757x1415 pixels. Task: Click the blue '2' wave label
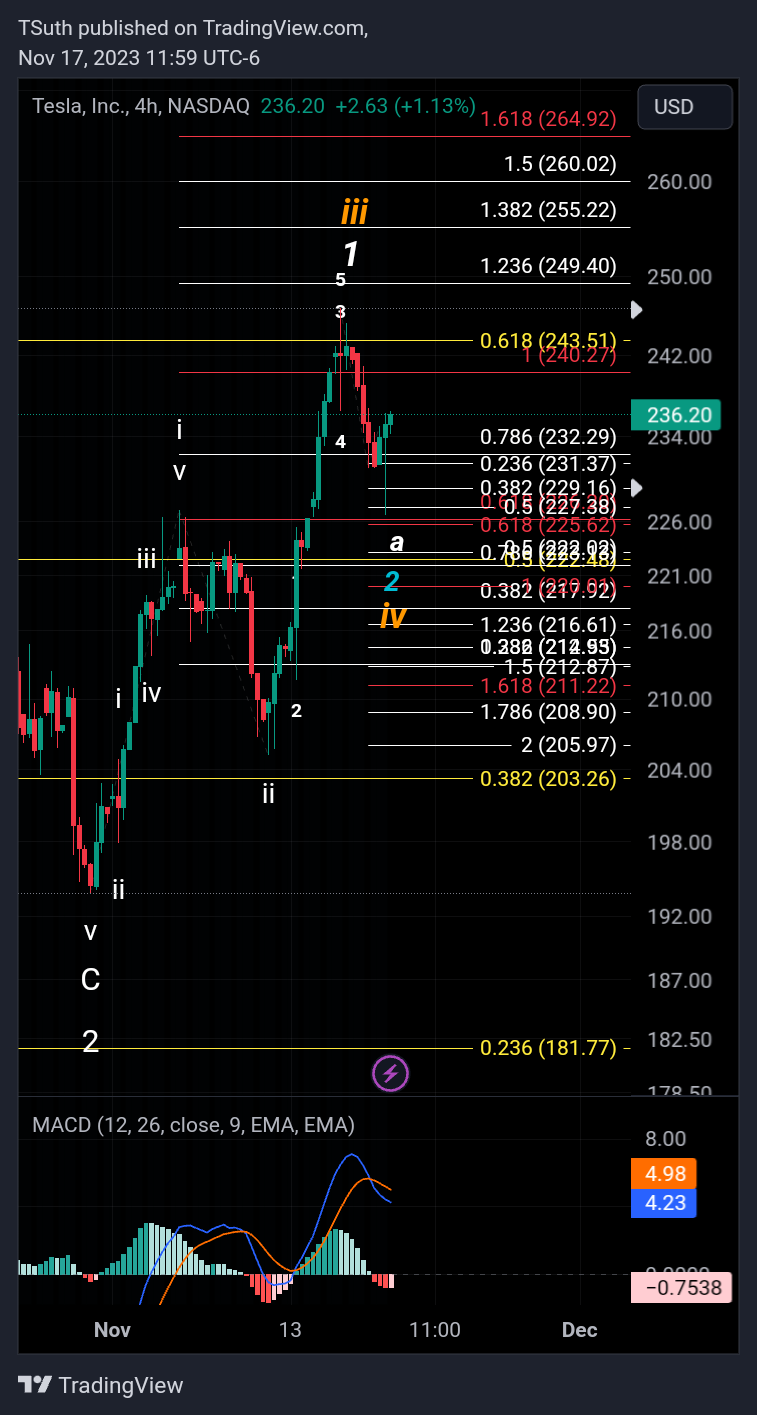[392, 581]
